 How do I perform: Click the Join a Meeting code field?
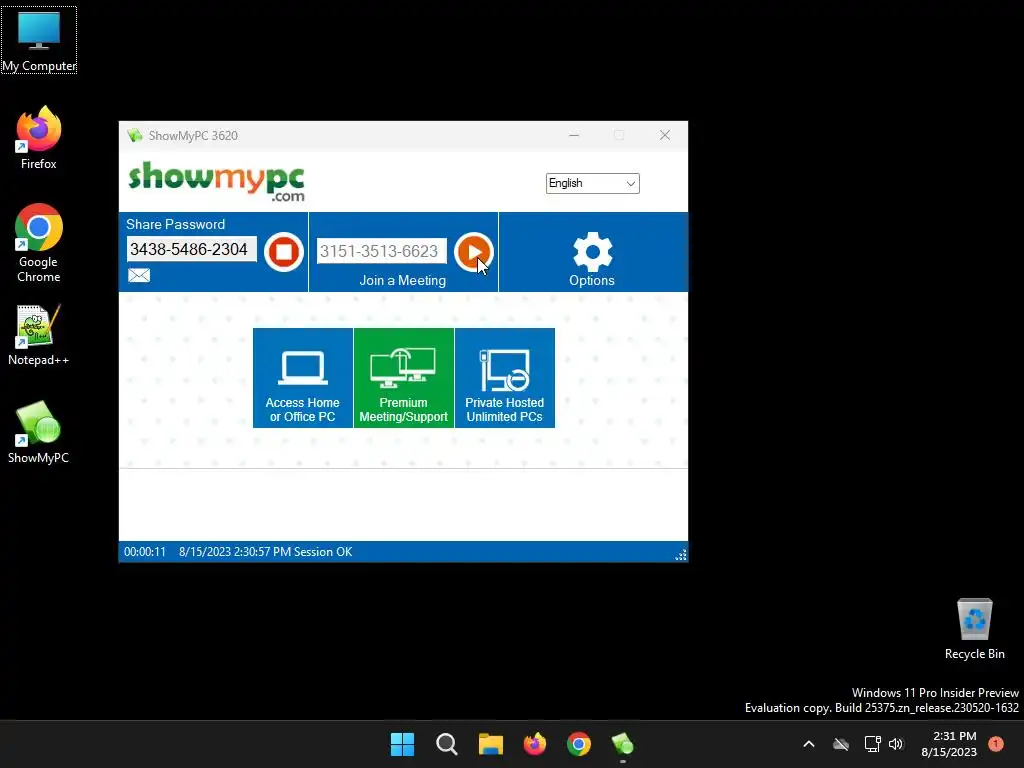(381, 251)
